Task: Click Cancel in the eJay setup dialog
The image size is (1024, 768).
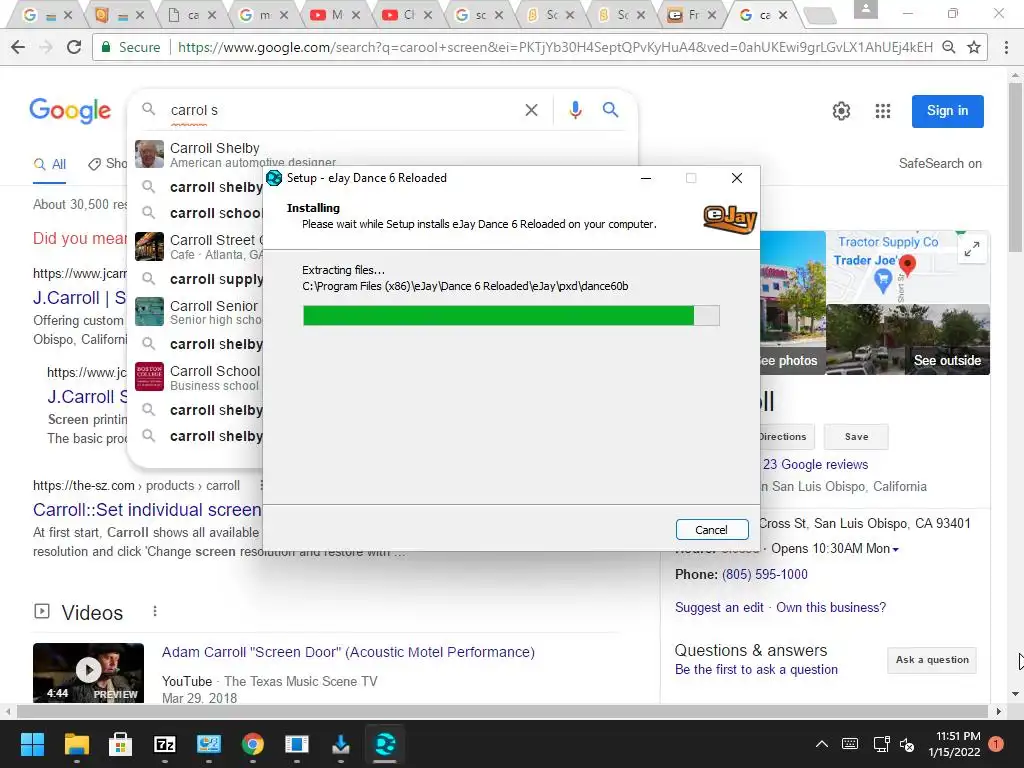Action: click(712, 530)
